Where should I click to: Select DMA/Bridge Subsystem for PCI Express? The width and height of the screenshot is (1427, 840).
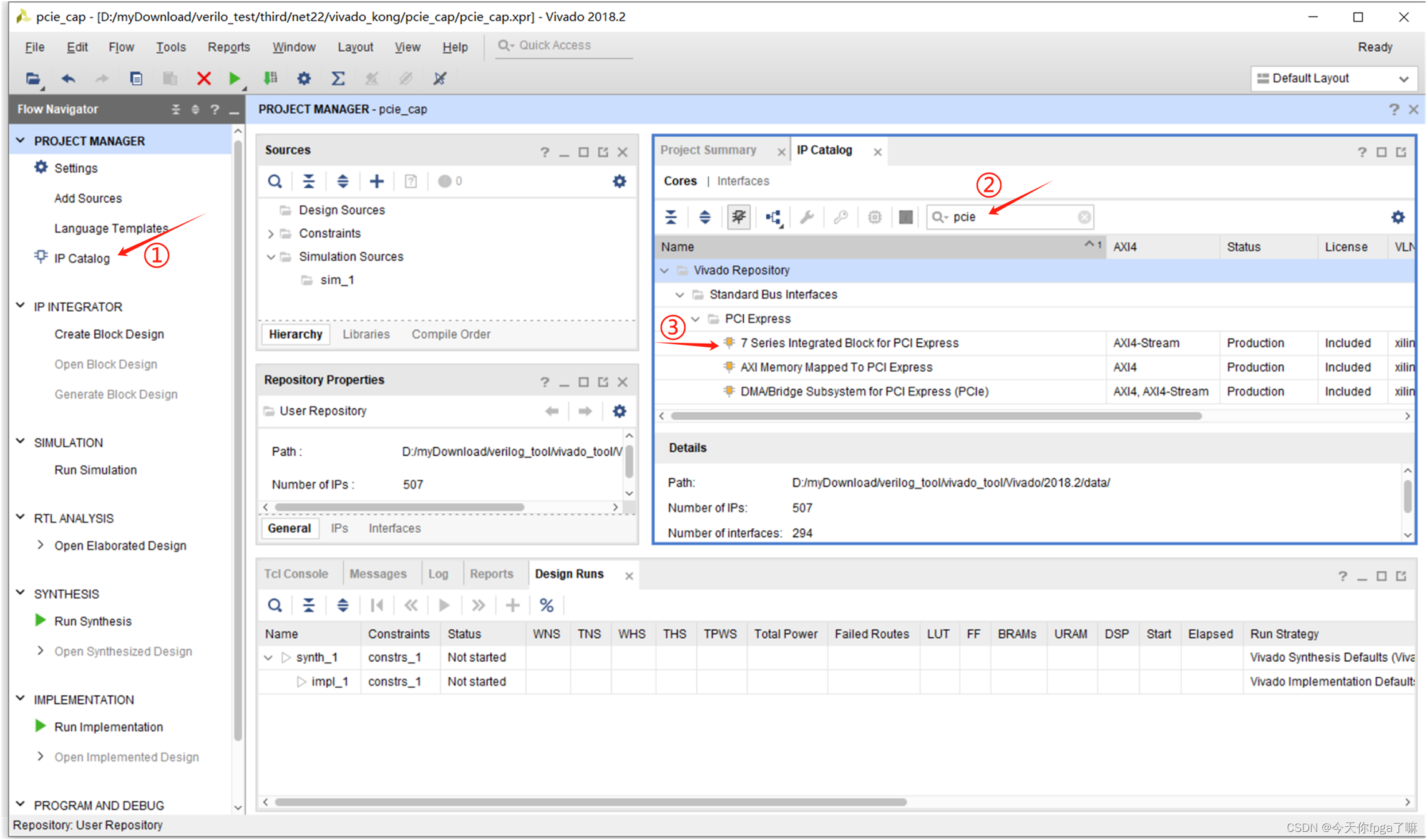[864, 392]
